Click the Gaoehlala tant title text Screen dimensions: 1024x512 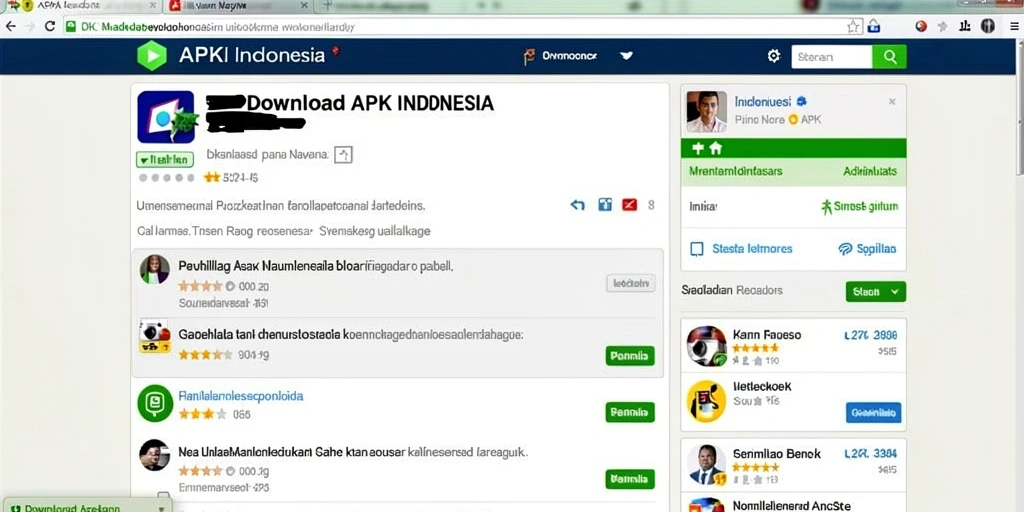(350, 334)
